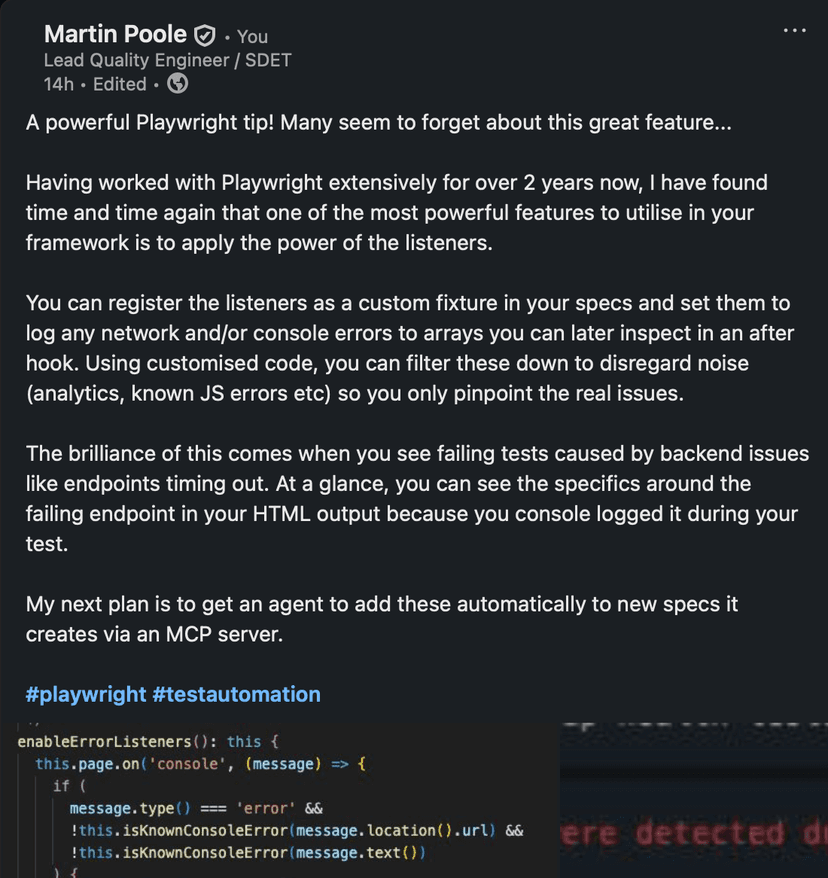This screenshot has width=828, height=878.
Task: Click the 'My next plan' MCP server paragraph
Action: pyautogui.click(x=381, y=619)
